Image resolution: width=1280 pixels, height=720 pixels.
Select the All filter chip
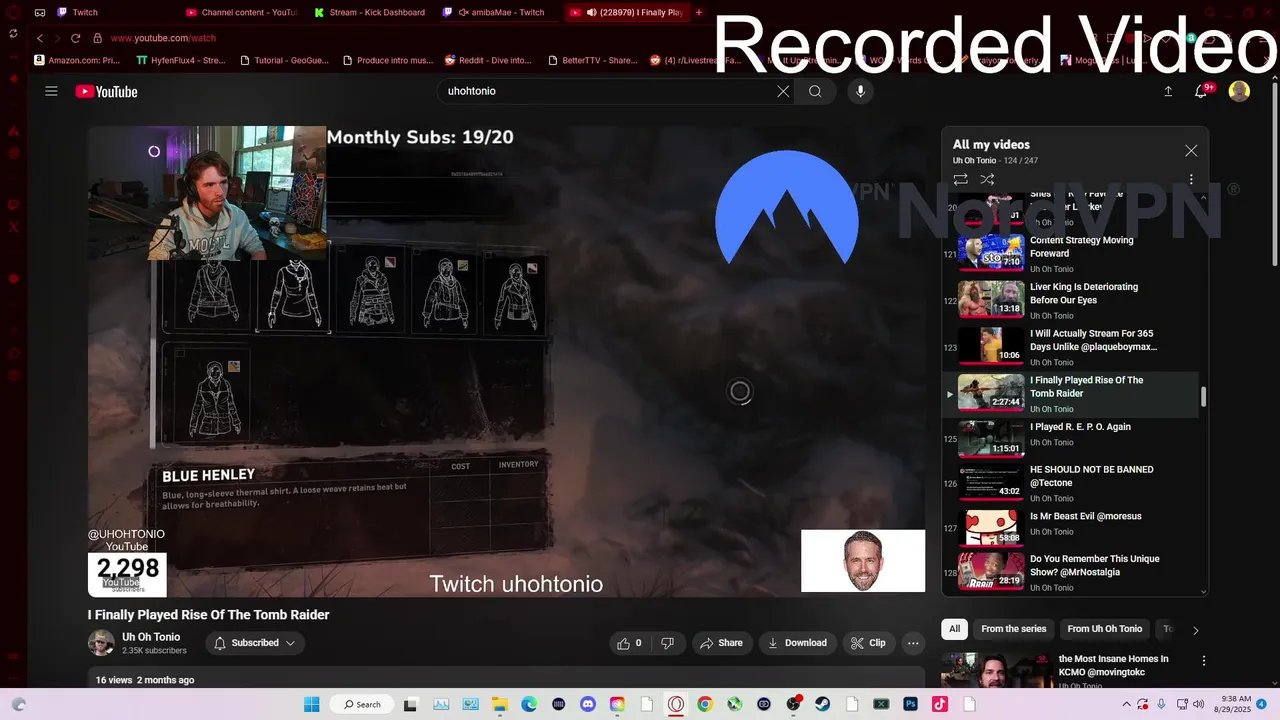point(954,629)
